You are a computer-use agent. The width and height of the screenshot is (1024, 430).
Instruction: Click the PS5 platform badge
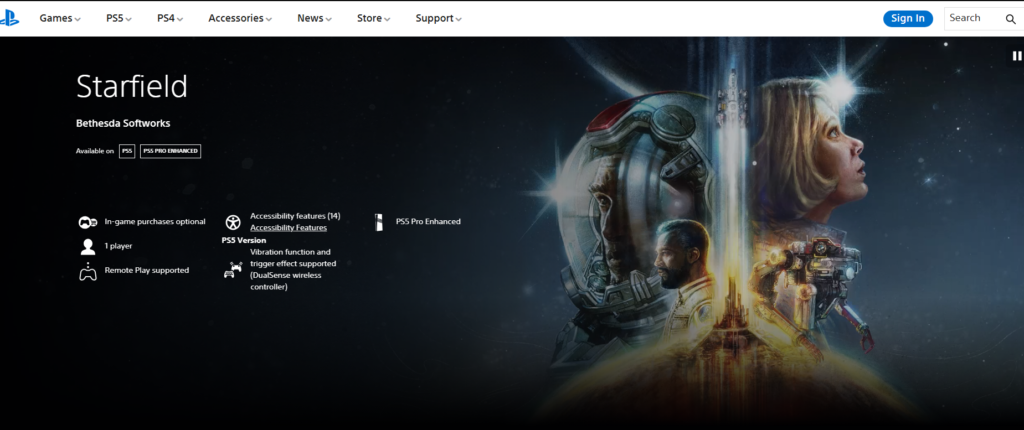127,151
